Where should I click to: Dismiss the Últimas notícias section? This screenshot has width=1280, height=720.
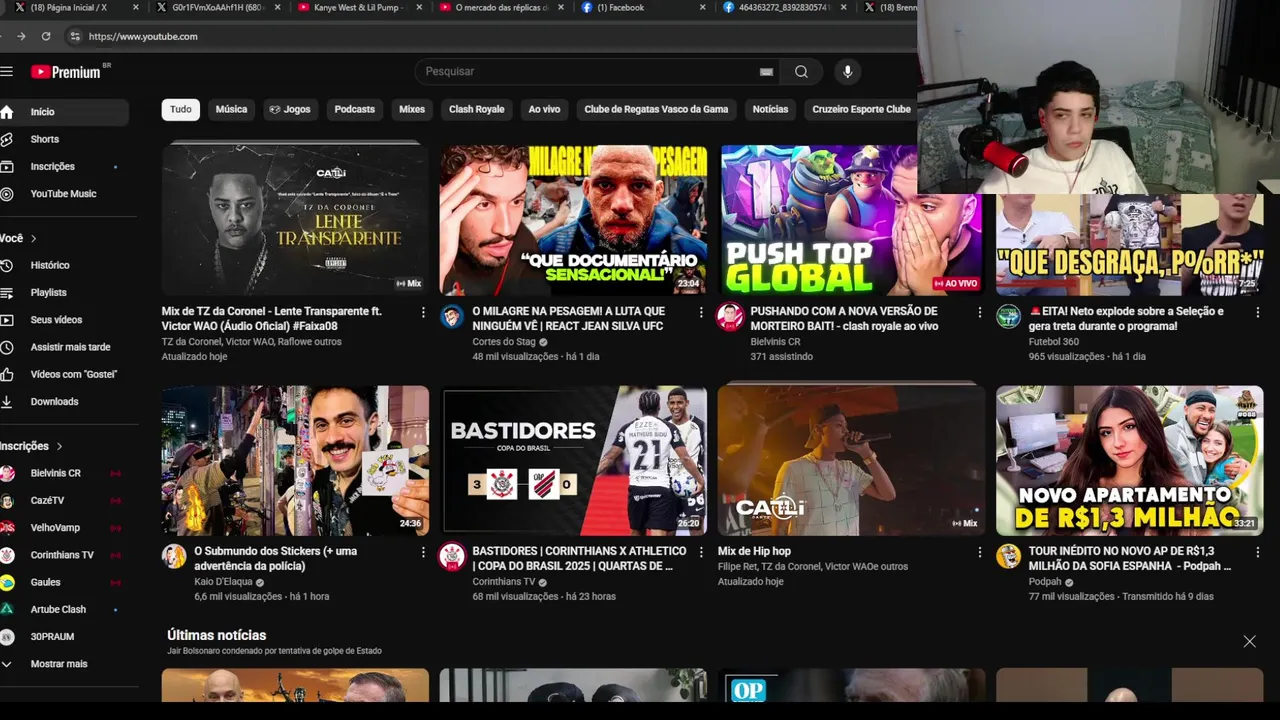(x=1249, y=641)
